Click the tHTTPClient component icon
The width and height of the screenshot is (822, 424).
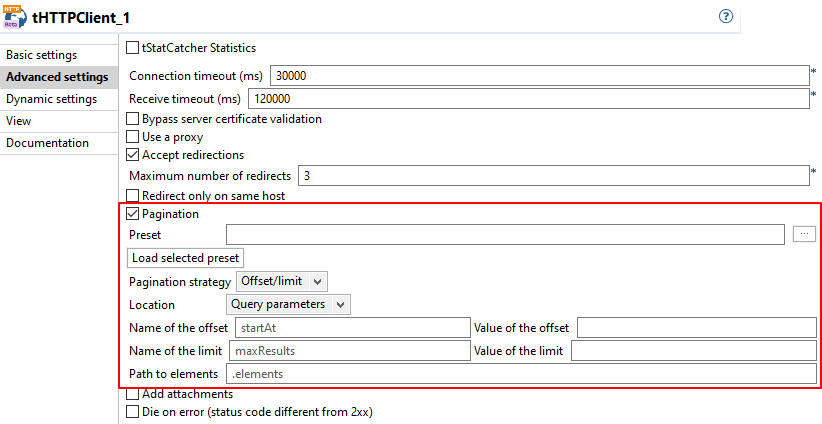[15, 17]
